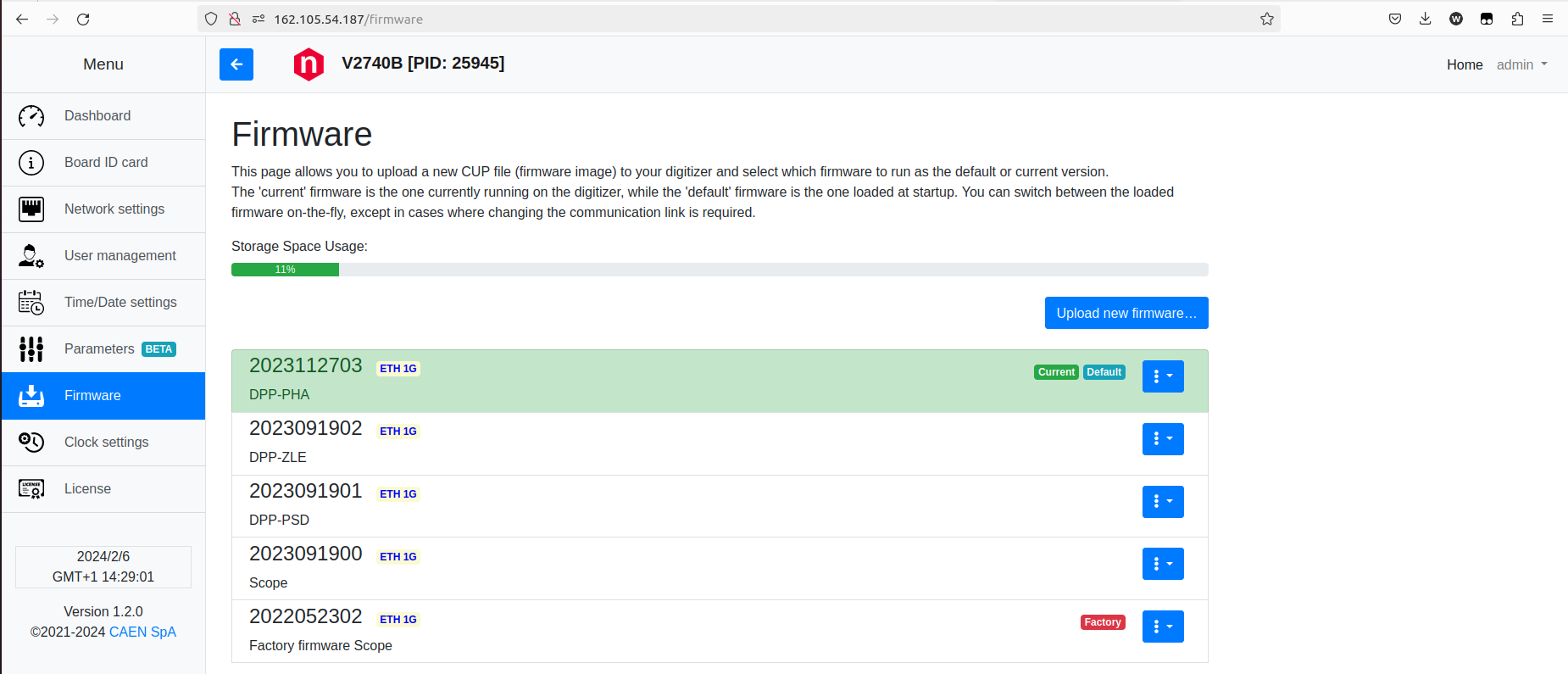This screenshot has height=674, width=1568.
Task: Click the Default badge on 2023112703
Action: 1104,372
